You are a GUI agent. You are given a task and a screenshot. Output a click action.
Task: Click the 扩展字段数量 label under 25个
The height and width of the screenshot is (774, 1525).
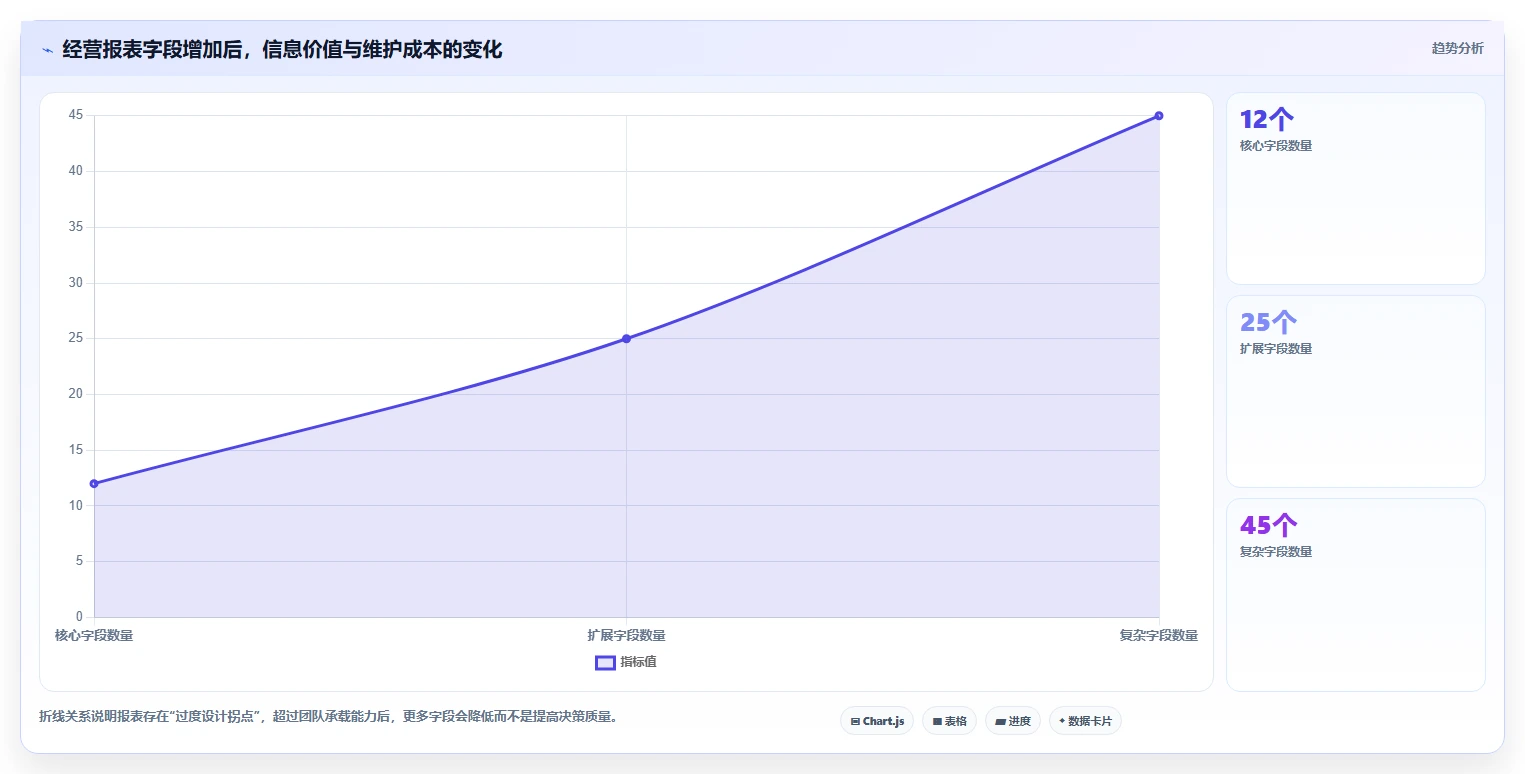tap(1276, 349)
